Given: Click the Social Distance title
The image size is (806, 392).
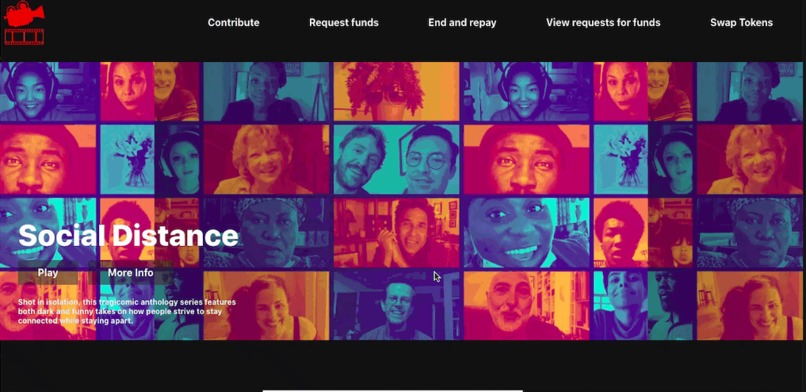Looking at the screenshot, I should click(x=129, y=236).
